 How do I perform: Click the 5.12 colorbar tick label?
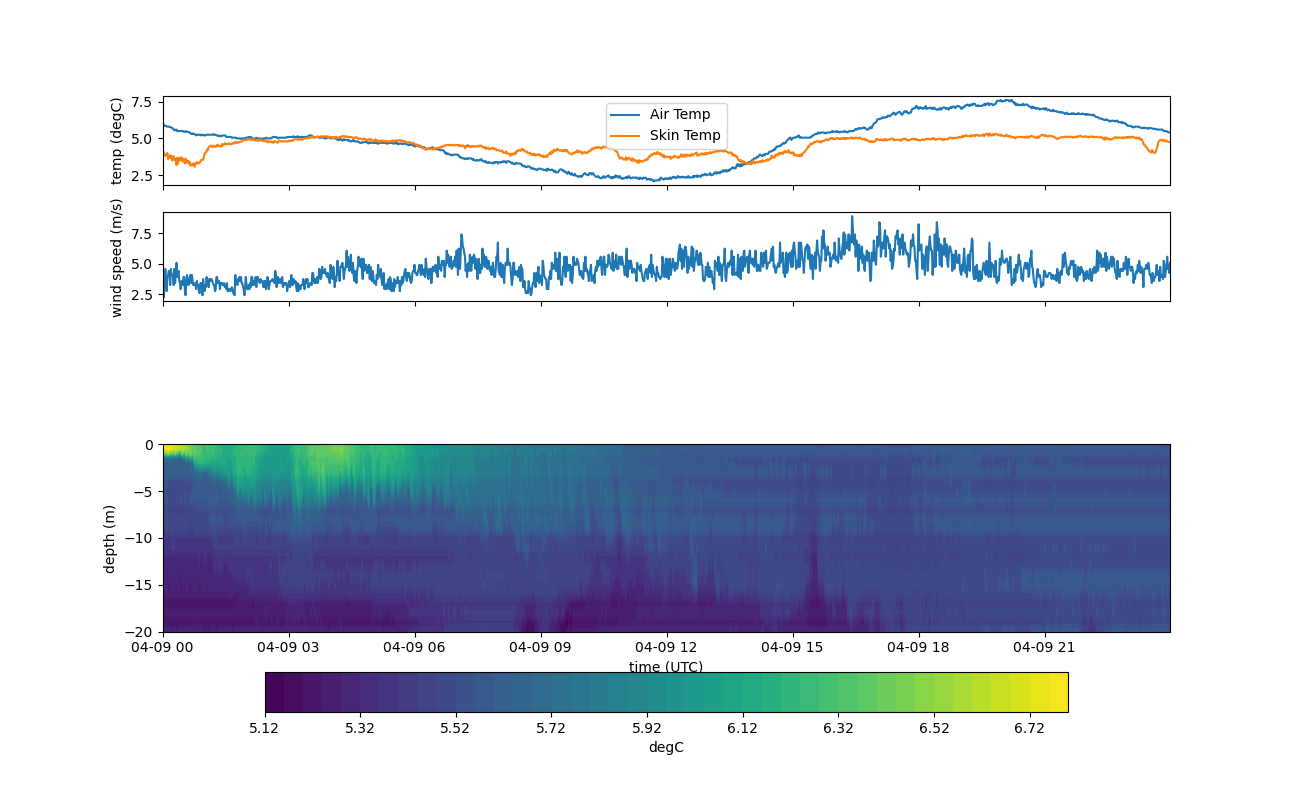[265, 728]
